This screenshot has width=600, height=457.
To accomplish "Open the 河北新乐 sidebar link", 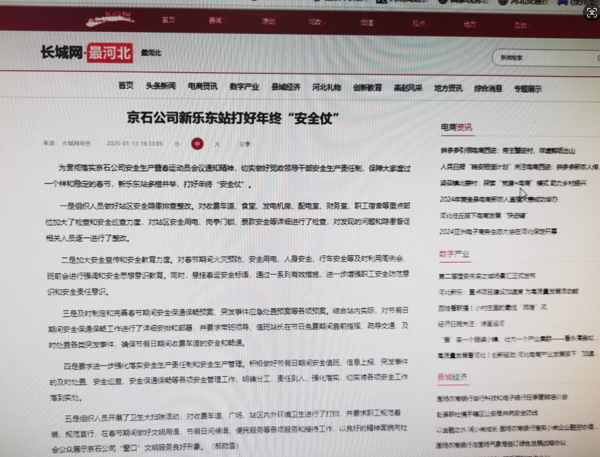I will [x=508, y=292].
